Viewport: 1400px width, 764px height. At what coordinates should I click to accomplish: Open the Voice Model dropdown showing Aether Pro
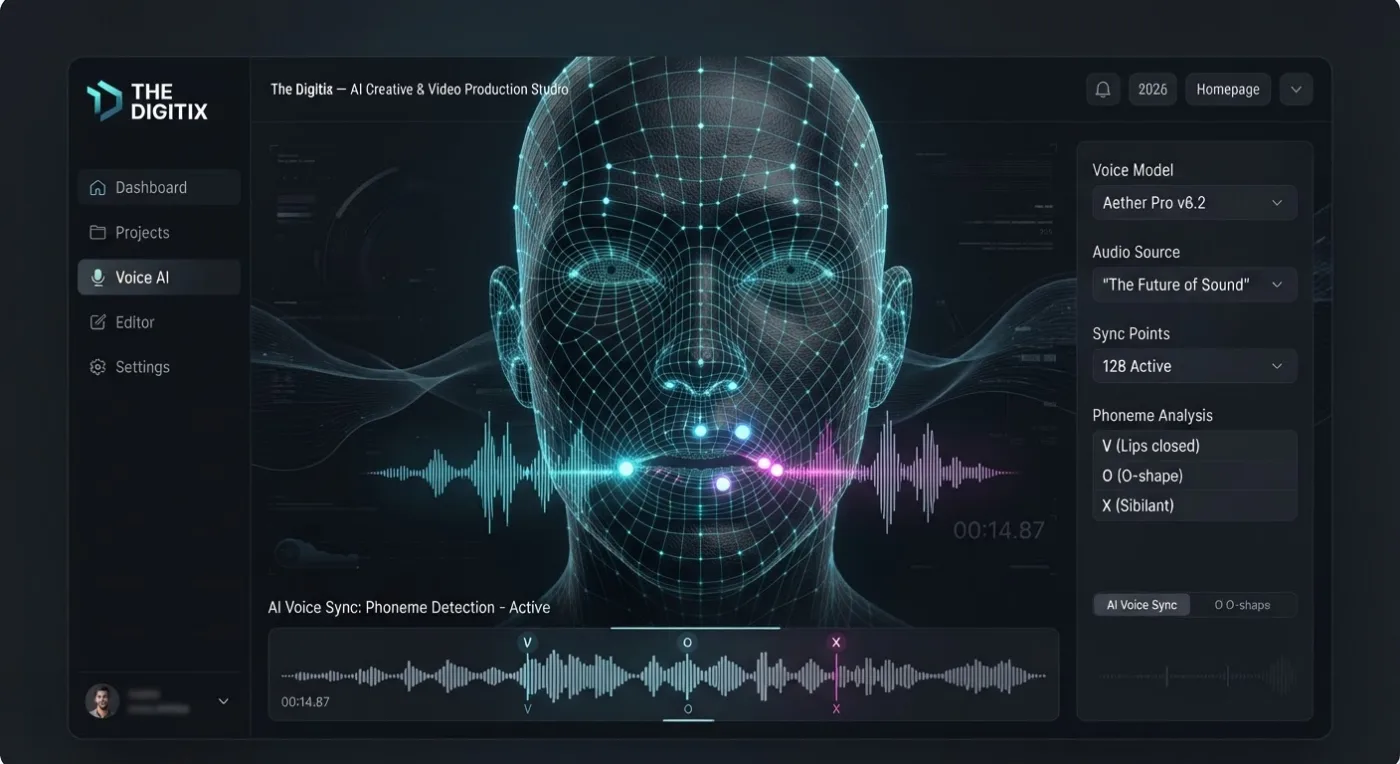pos(1194,202)
